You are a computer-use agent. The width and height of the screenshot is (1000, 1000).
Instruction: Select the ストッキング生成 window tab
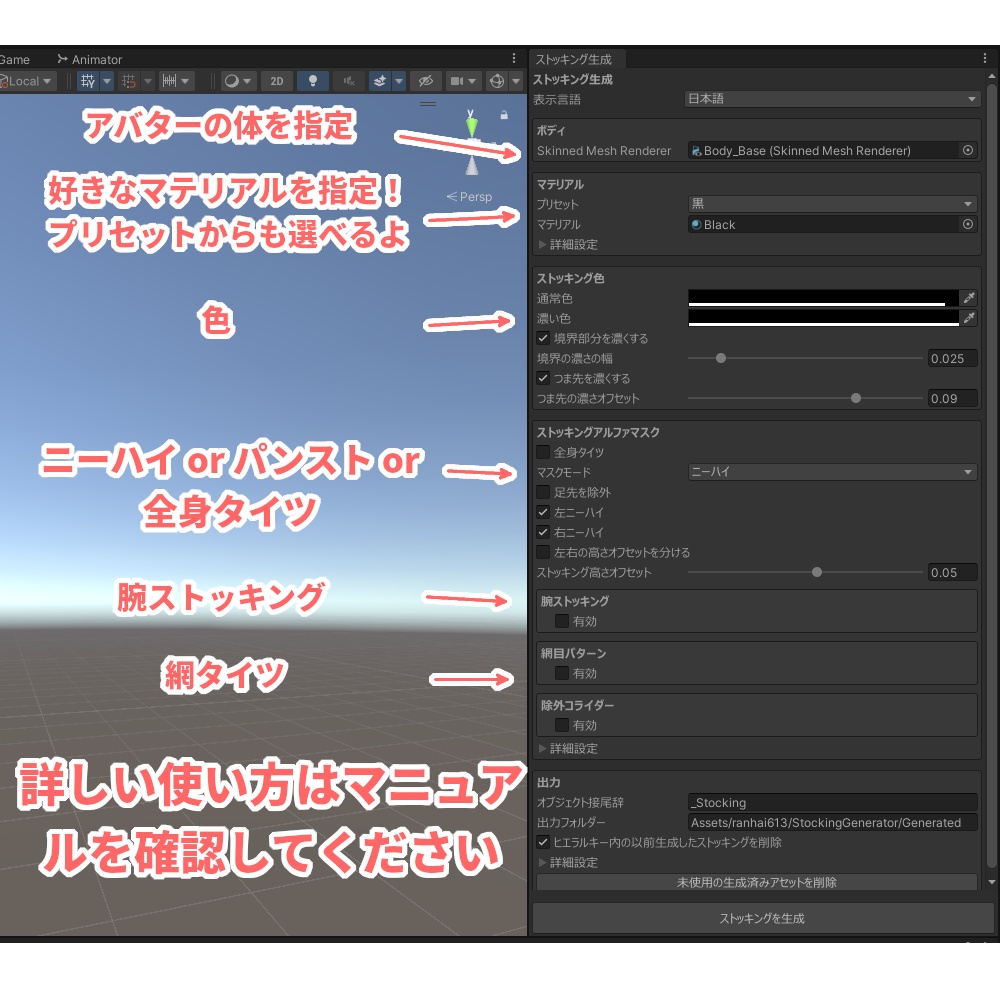(x=573, y=59)
